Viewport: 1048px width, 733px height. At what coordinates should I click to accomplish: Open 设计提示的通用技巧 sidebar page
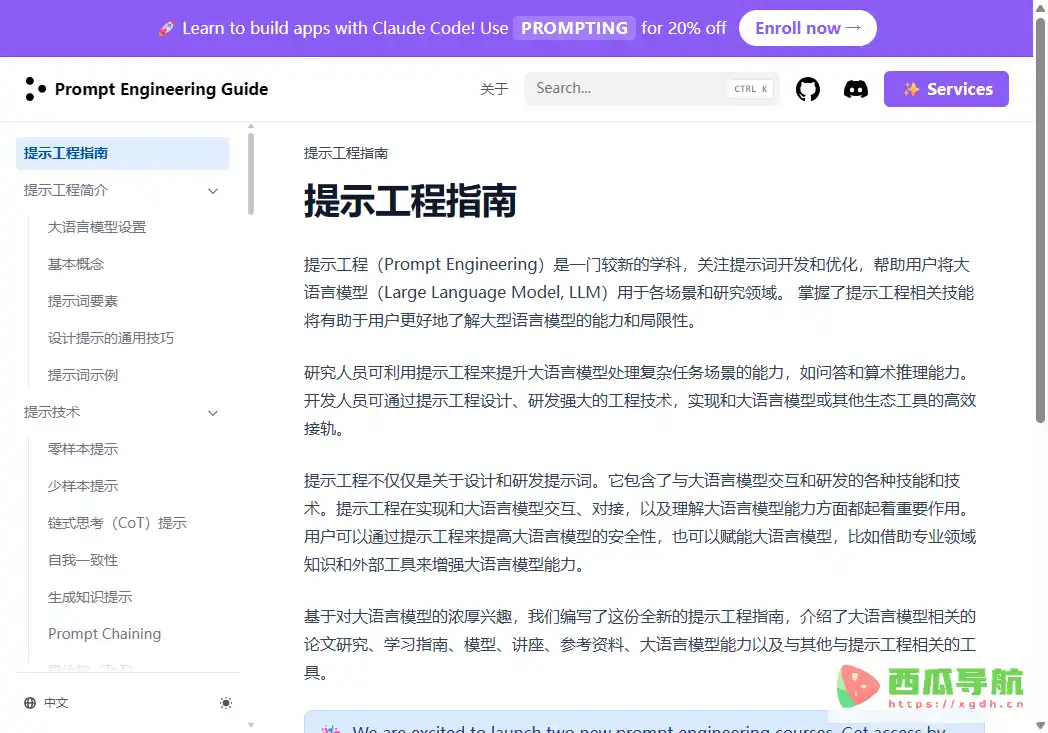(x=111, y=338)
